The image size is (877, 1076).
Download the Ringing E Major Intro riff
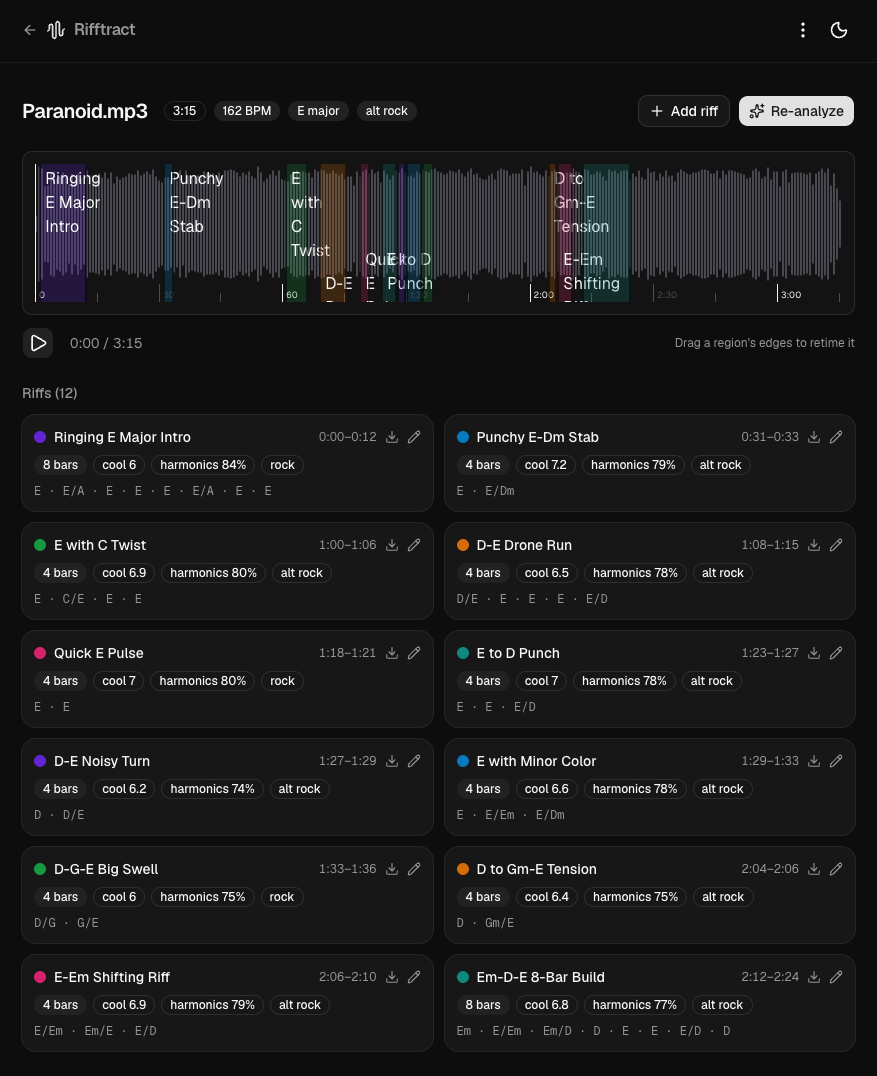(x=392, y=437)
